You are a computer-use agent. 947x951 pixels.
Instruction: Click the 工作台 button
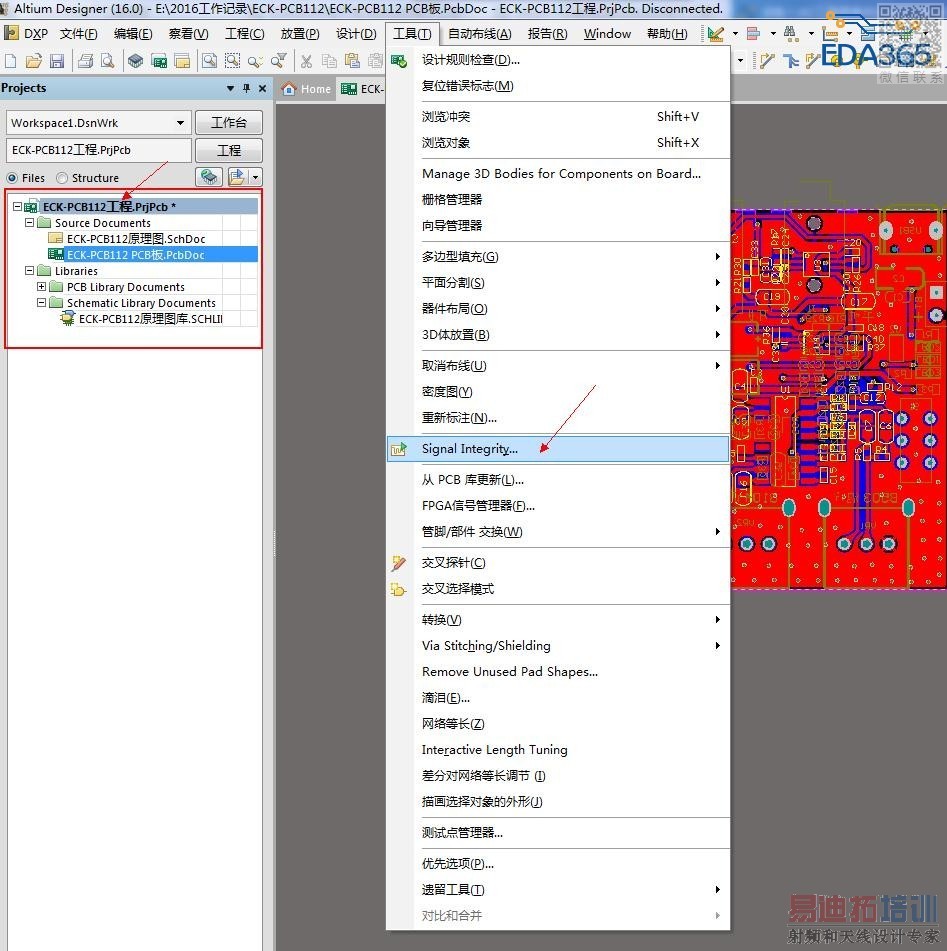click(x=229, y=123)
